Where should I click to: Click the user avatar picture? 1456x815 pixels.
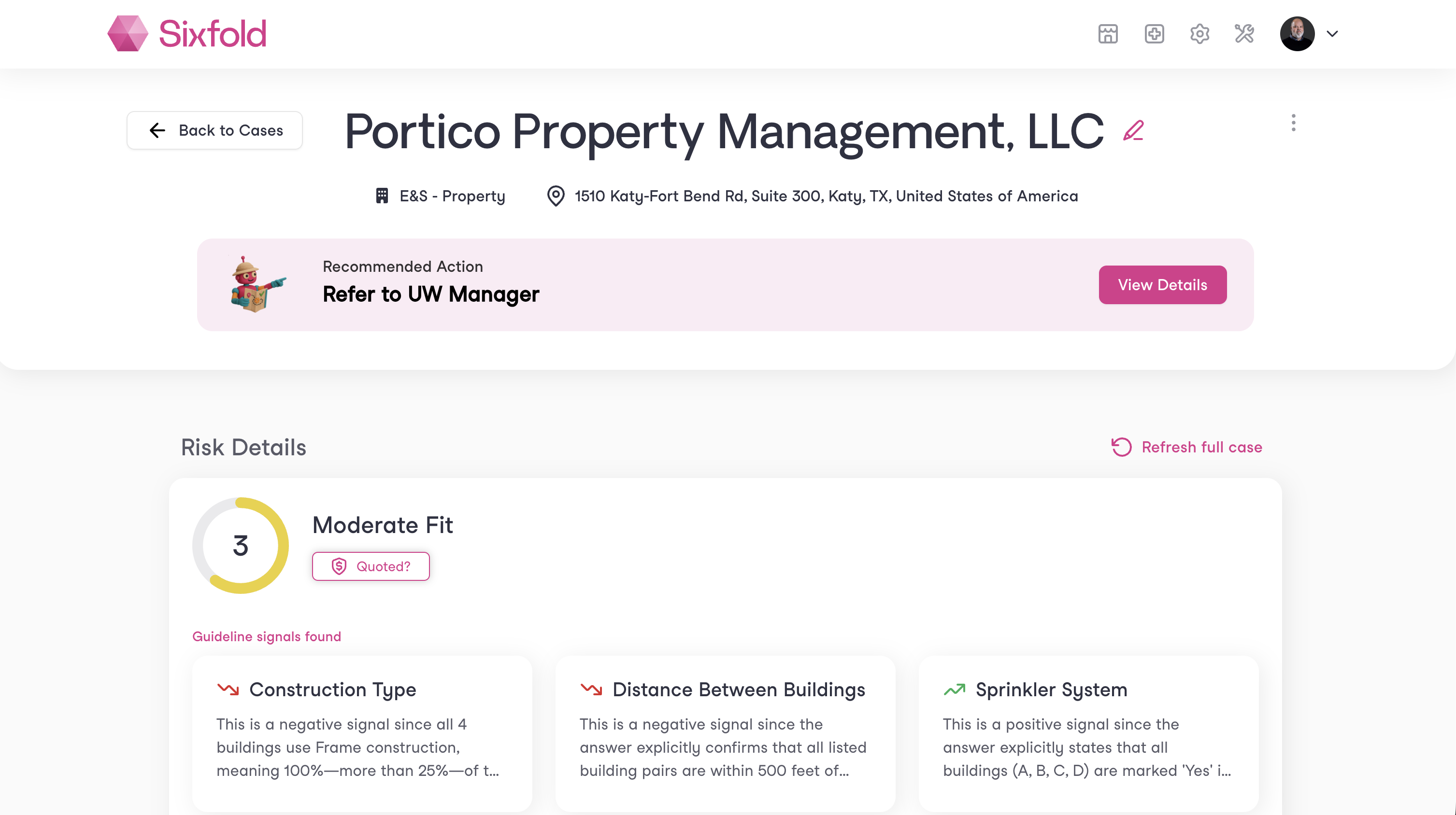1297,34
